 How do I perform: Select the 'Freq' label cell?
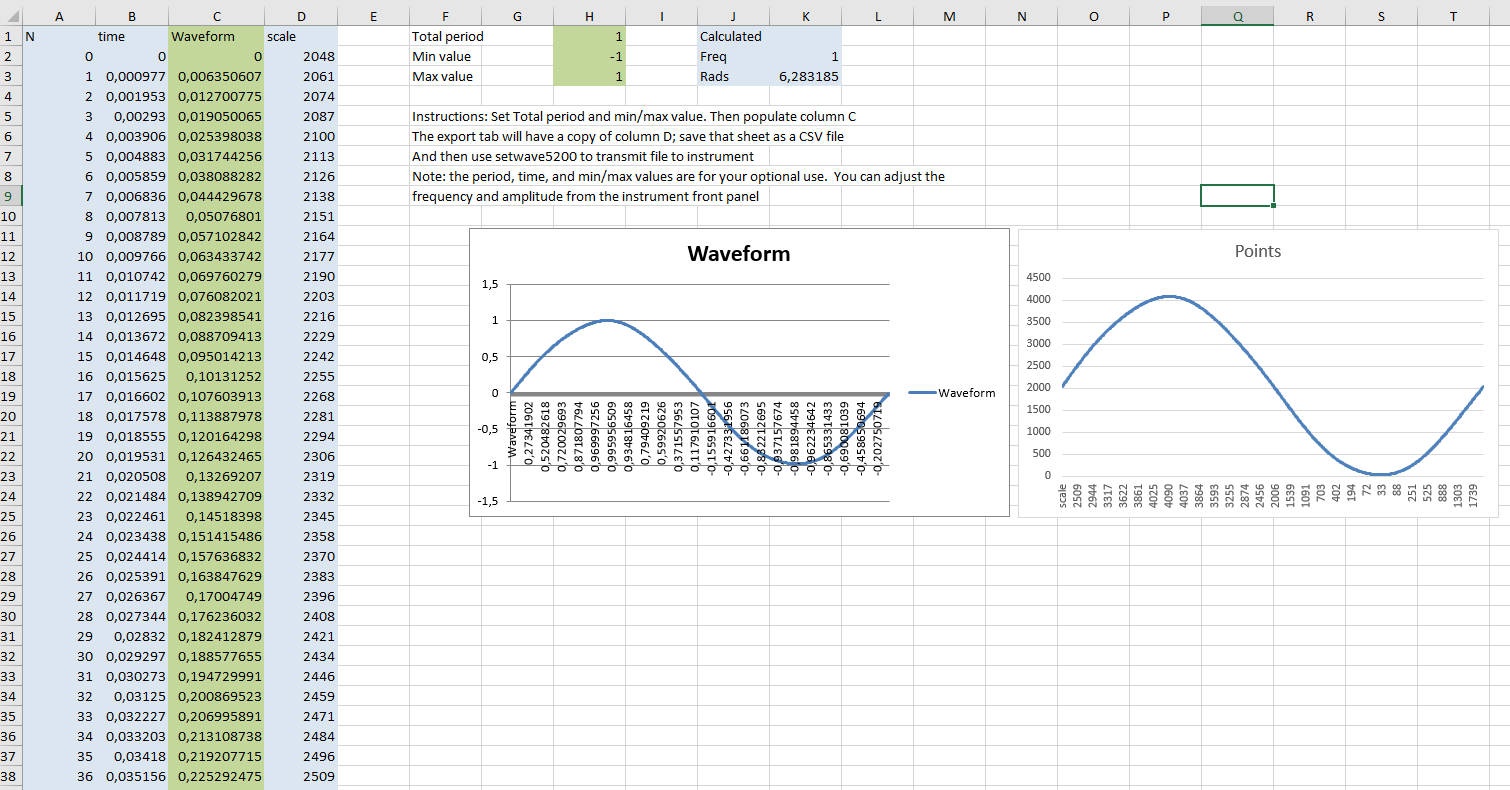[x=733, y=56]
